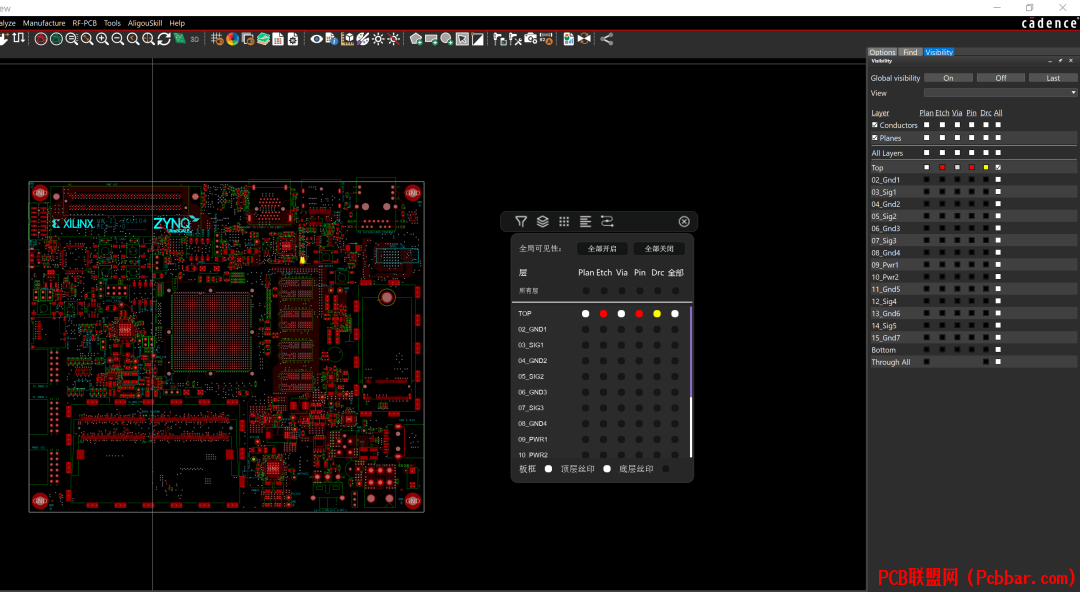The image size is (1080, 592).
Task: Click the crossed-out sun dehighlight icon
Action: click(393, 39)
